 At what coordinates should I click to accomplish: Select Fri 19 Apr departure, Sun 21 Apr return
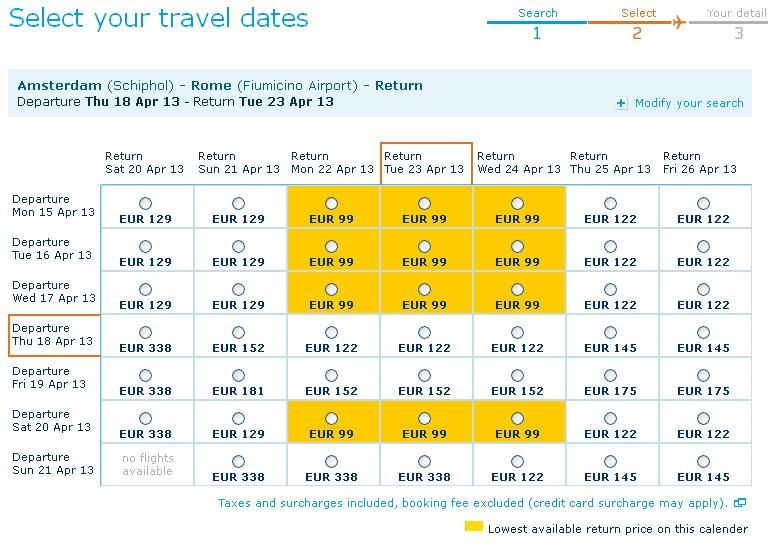pos(238,376)
